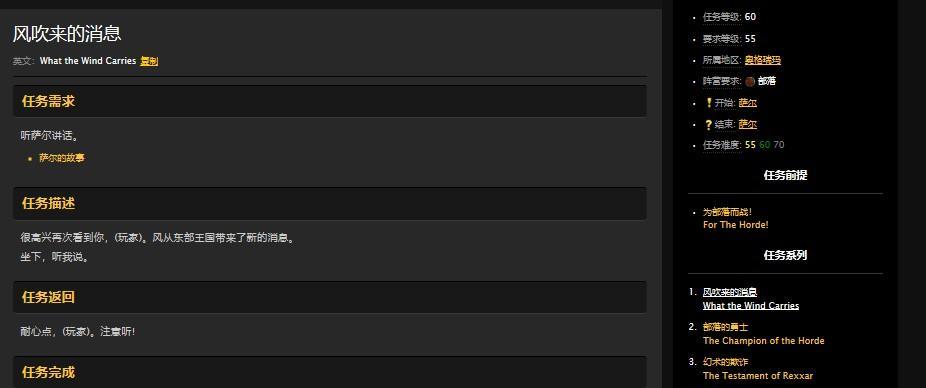Open The Champion of the Horde link
Viewport: 926px width, 388px height.
764,341
